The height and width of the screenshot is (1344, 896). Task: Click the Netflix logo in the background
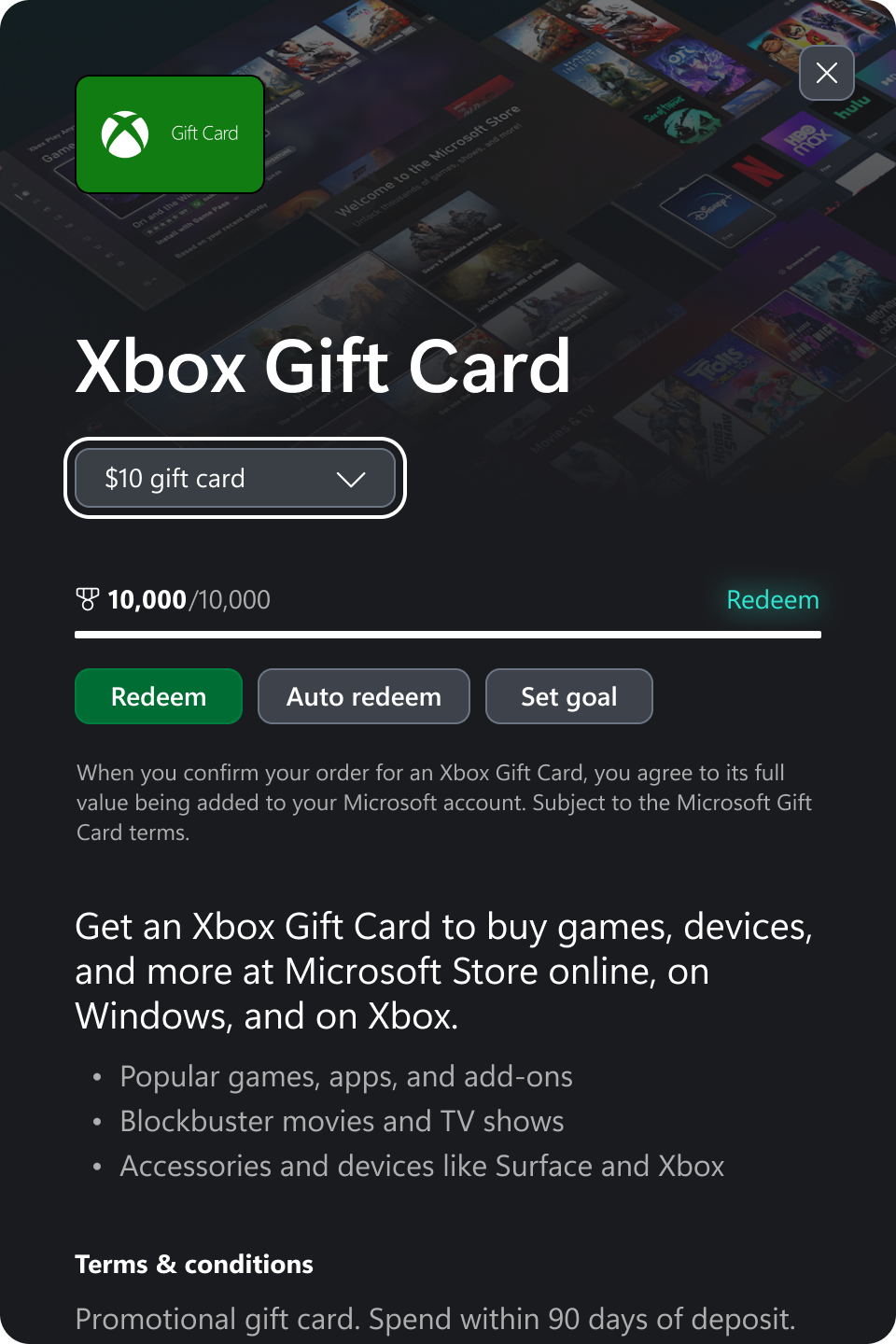click(757, 169)
